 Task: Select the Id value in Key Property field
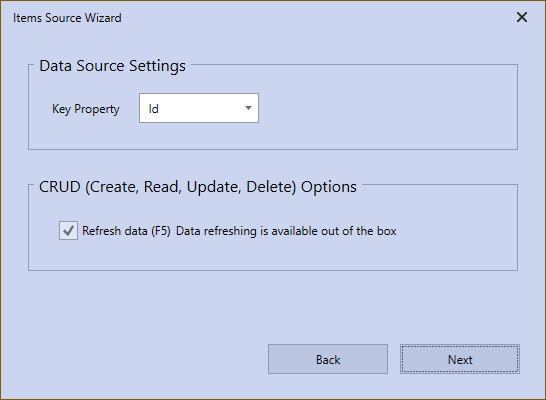(154, 109)
